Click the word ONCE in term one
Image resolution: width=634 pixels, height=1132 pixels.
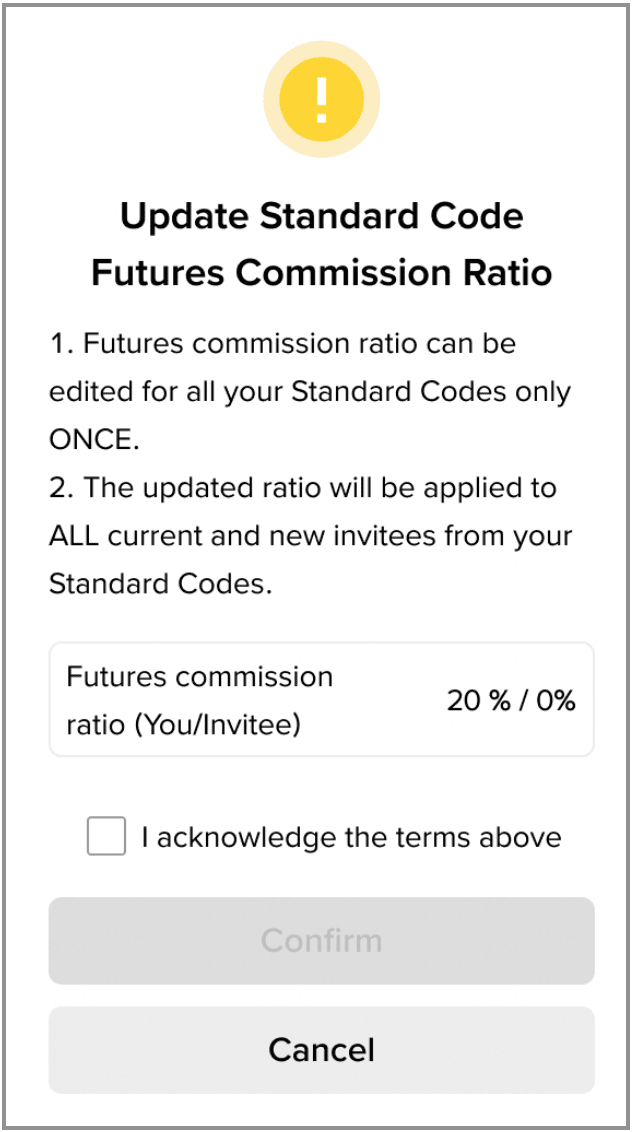pyautogui.click(x=90, y=439)
